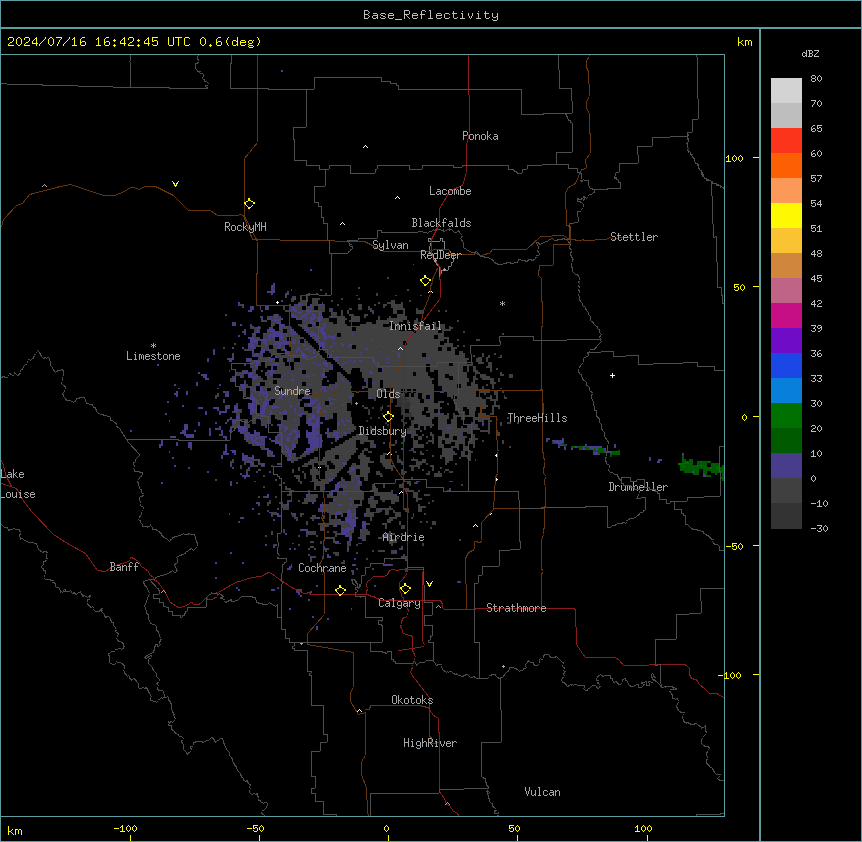The height and width of the screenshot is (842, 862).
Task: Click the -30 value on the dBZ scale
Action: coord(819,528)
